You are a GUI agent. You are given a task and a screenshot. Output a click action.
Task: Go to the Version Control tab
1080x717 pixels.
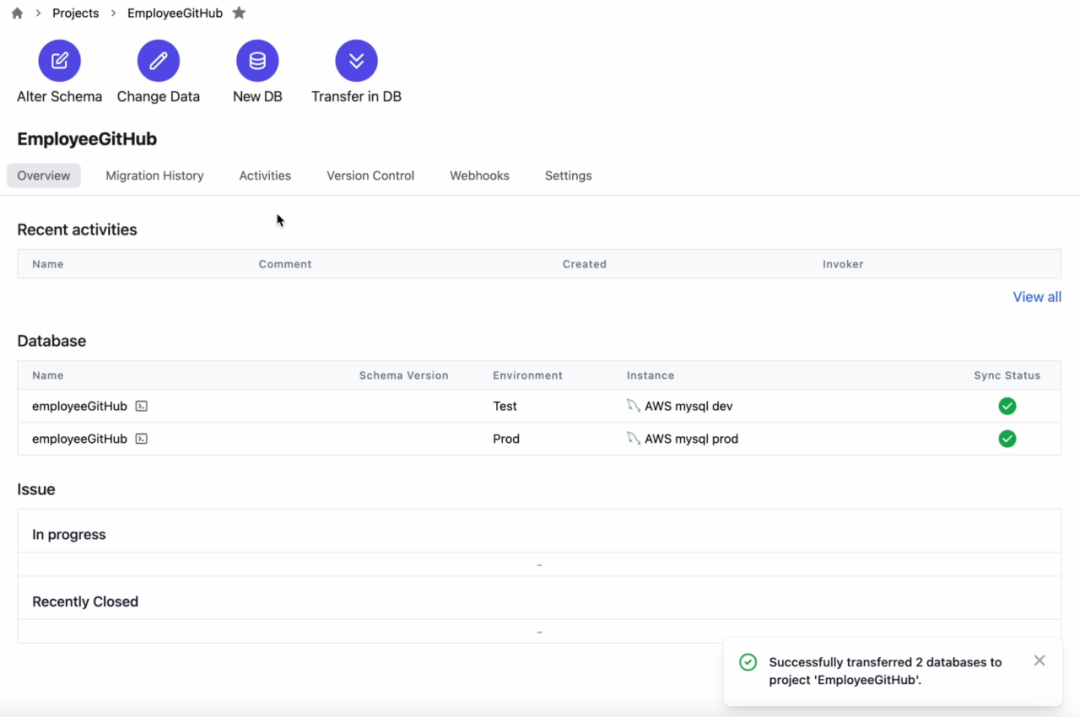370,176
